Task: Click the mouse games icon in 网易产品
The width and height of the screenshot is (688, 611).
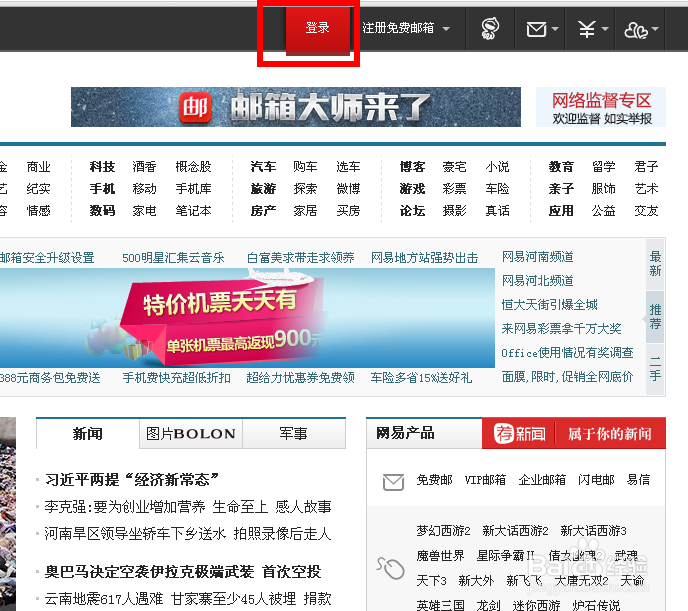Action: pyautogui.click(x=391, y=568)
